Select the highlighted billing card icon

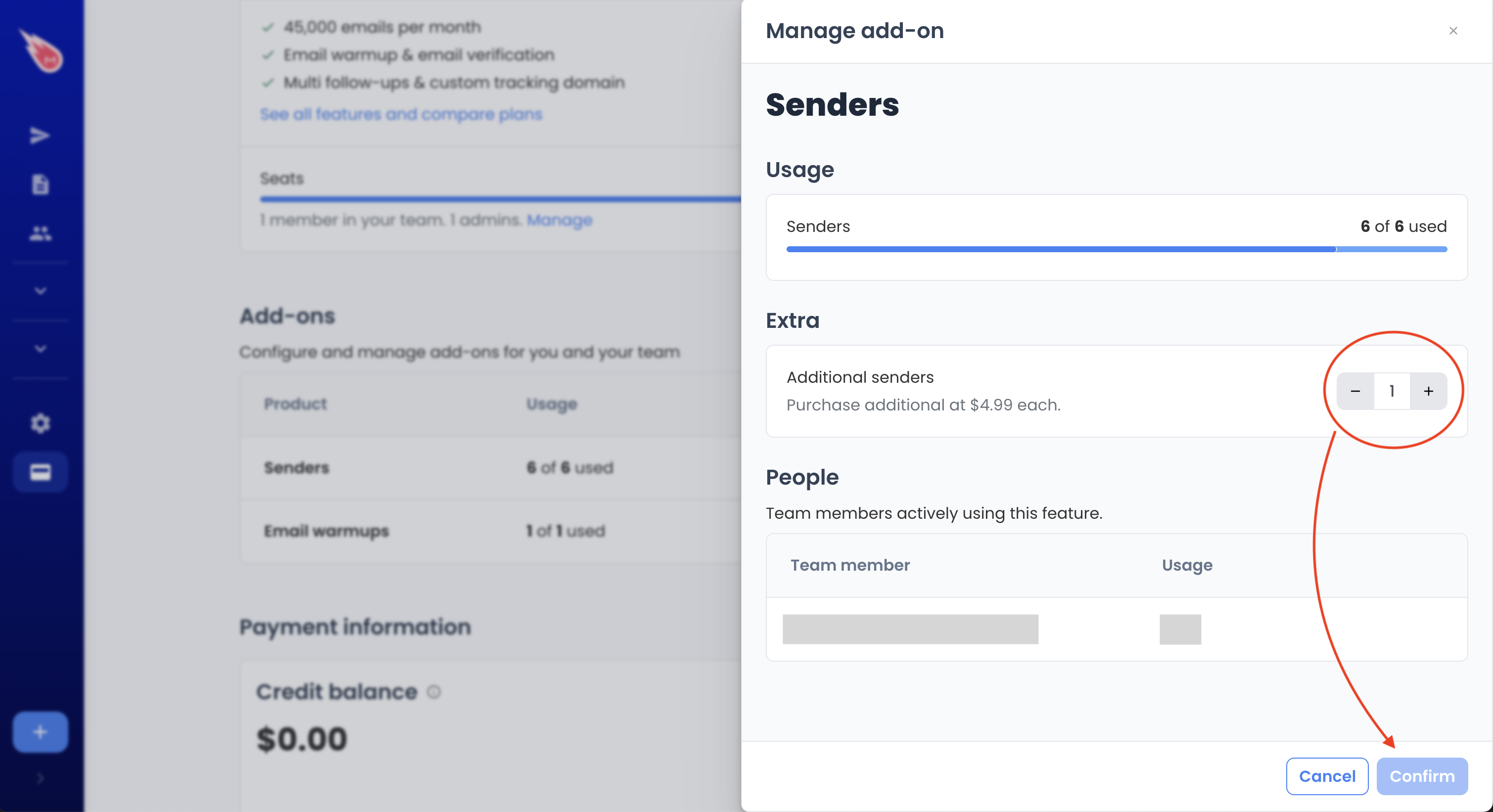[40, 472]
